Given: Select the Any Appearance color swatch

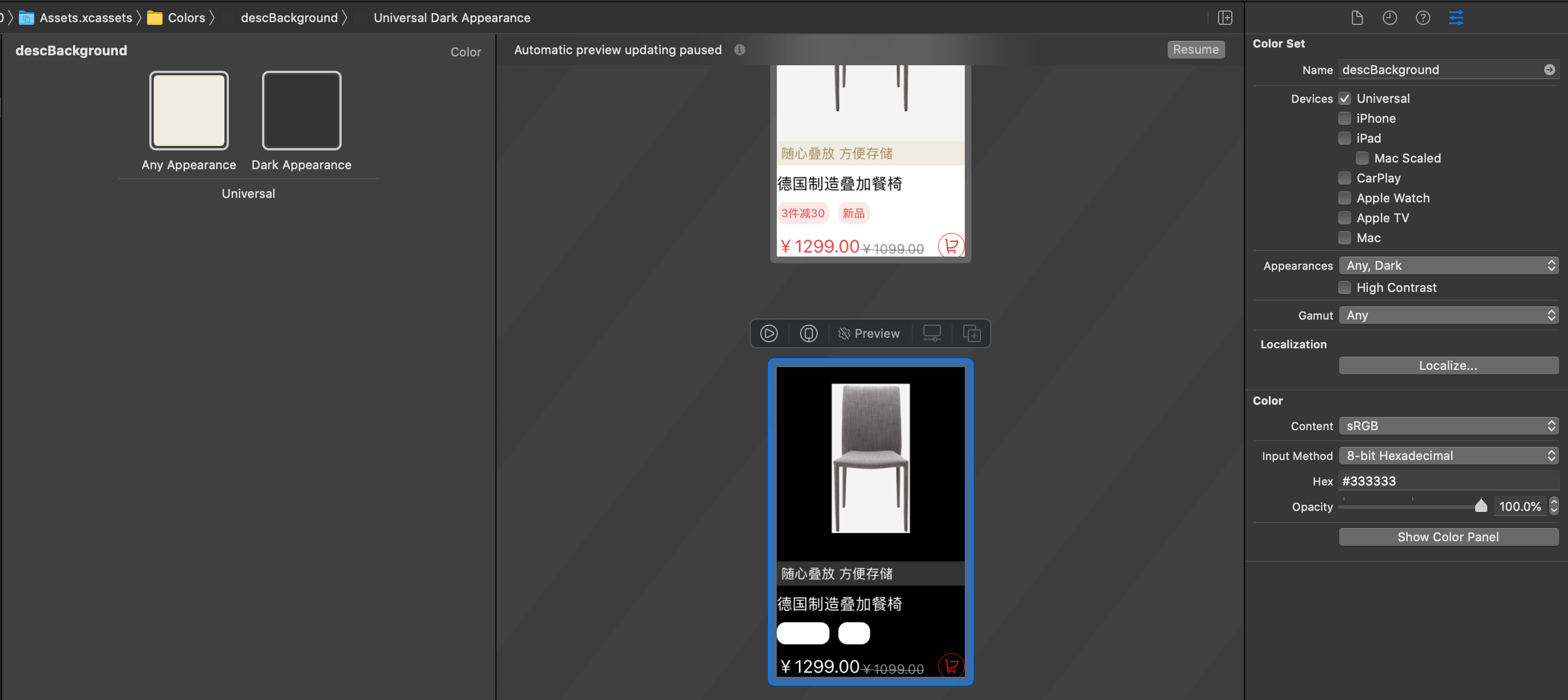Looking at the screenshot, I should tap(189, 111).
